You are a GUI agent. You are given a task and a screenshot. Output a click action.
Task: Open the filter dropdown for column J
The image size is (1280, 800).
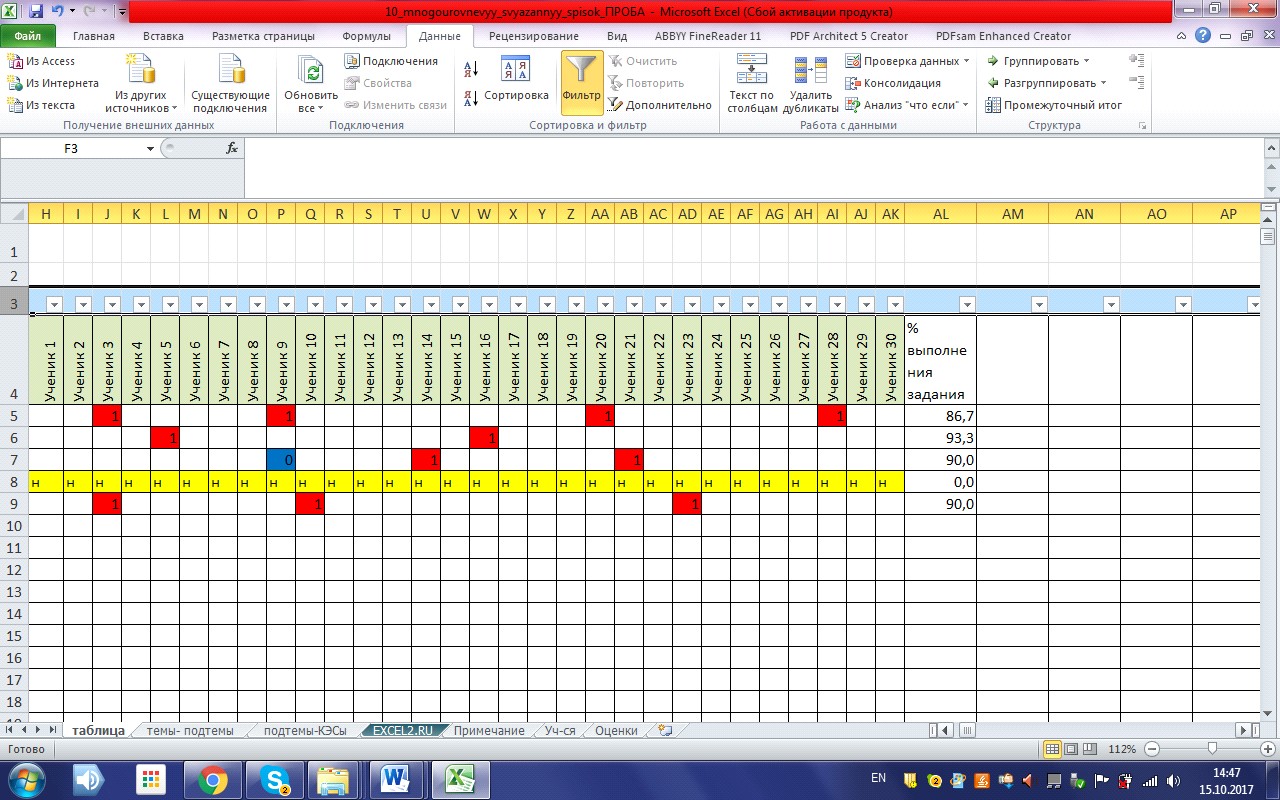coord(112,305)
